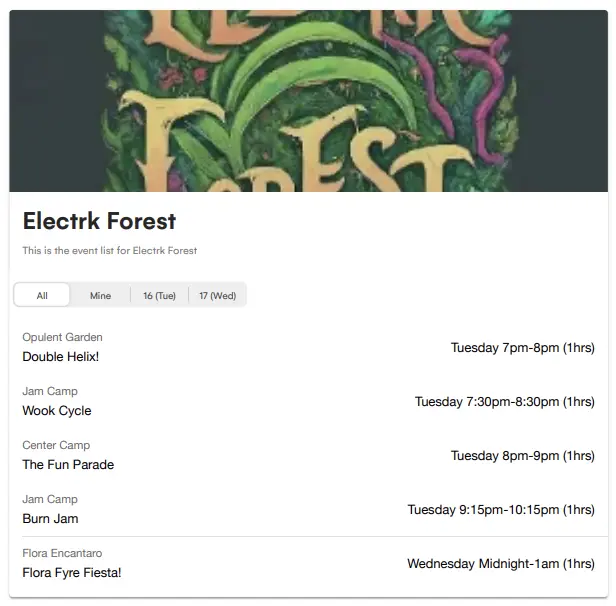The image size is (616, 606).
Task: Filter events by 16 (Tue)
Action: click(159, 295)
